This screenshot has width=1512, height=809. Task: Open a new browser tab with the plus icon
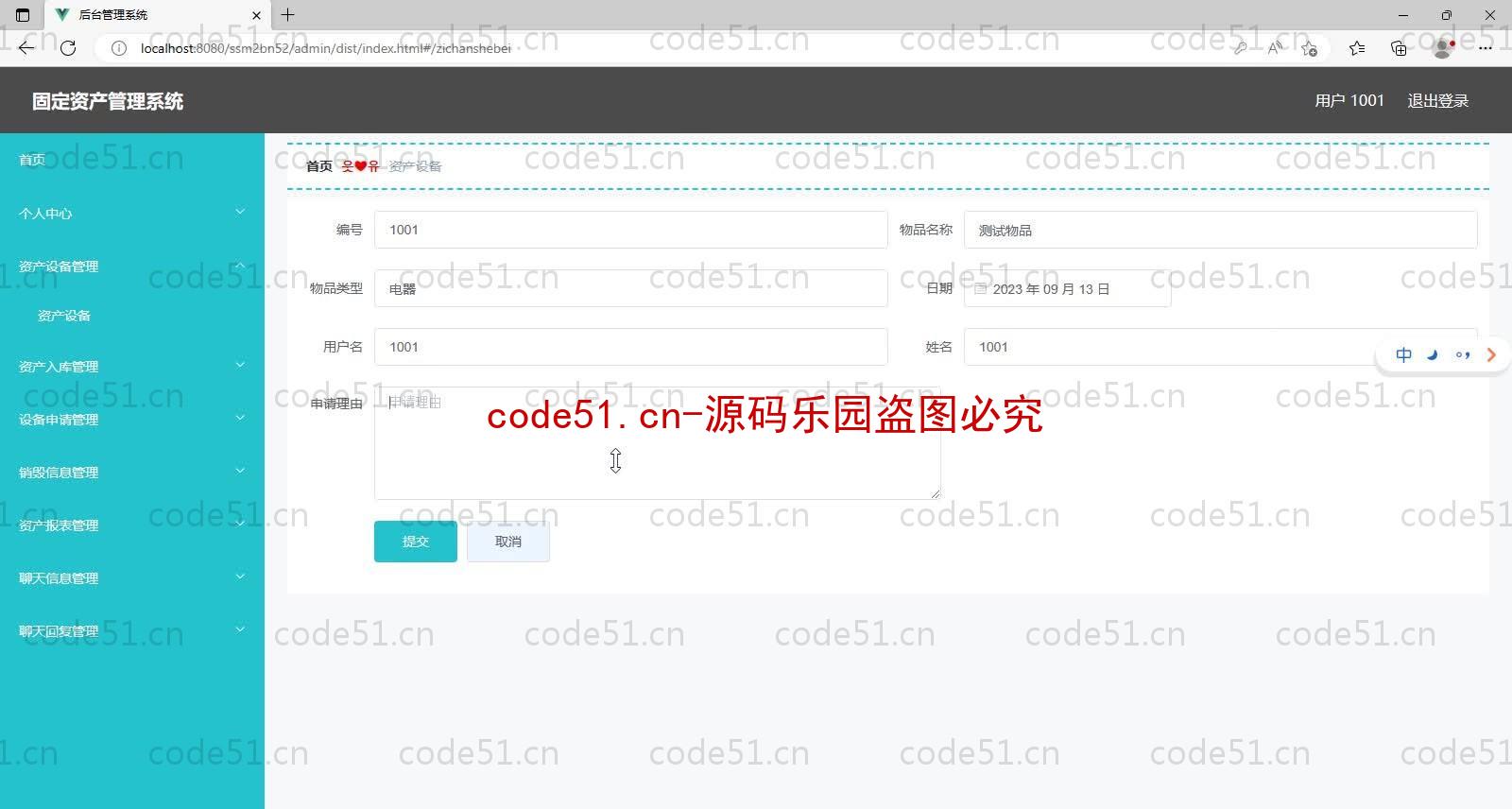coord(288,15)
